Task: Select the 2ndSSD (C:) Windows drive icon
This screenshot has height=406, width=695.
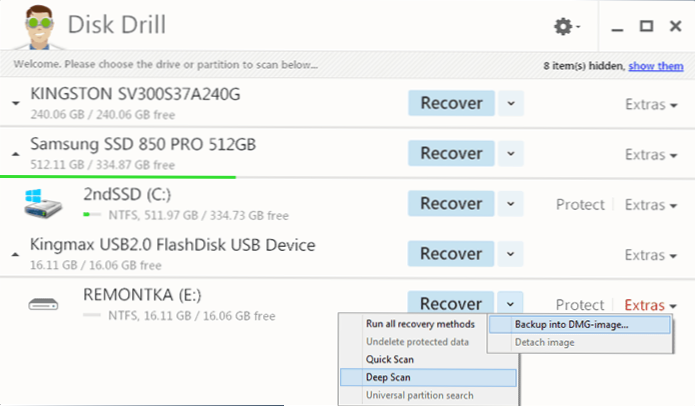Action: click(43, 203)
